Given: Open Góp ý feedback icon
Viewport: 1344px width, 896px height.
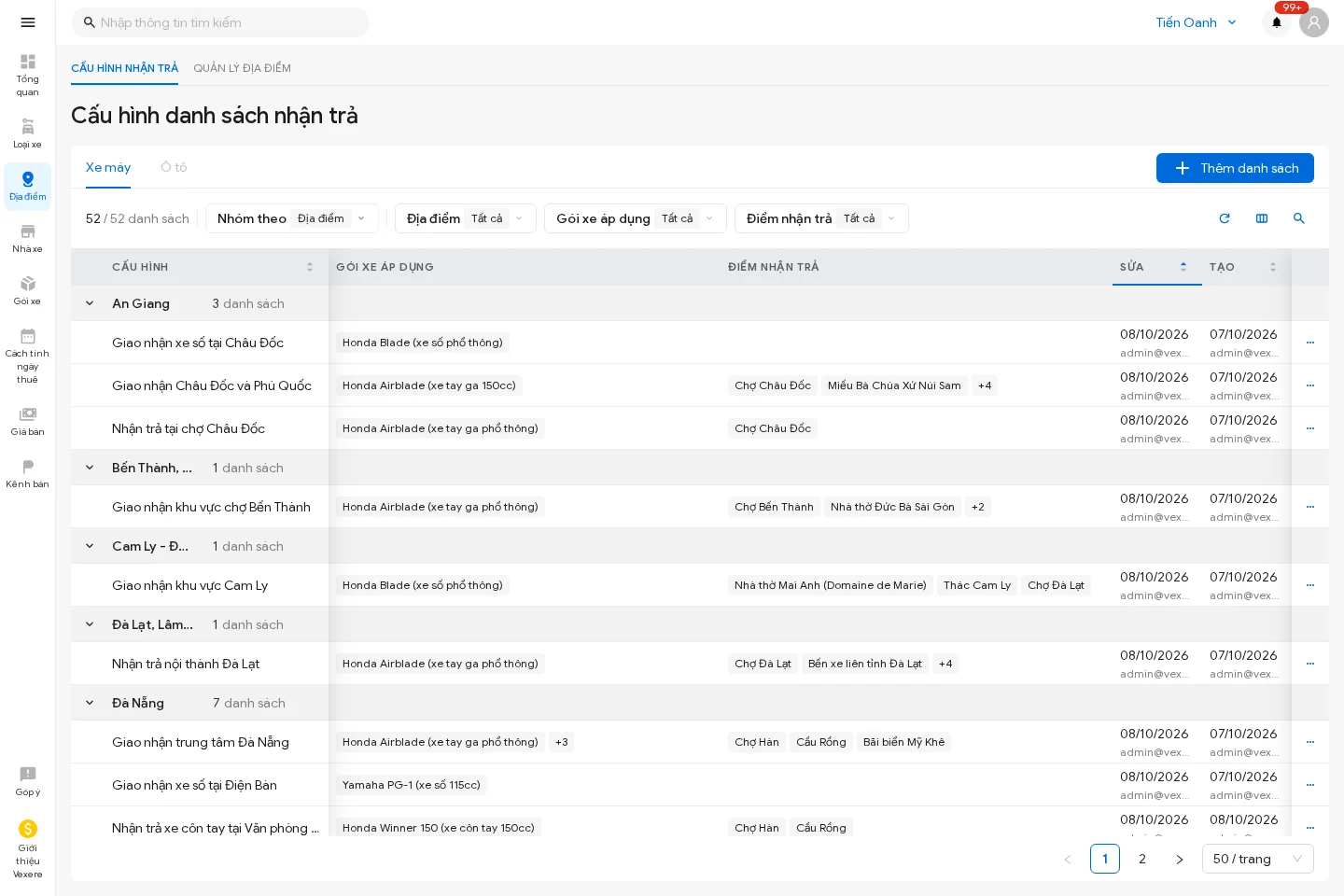Looking at the screenshot, I should [28, 781].
